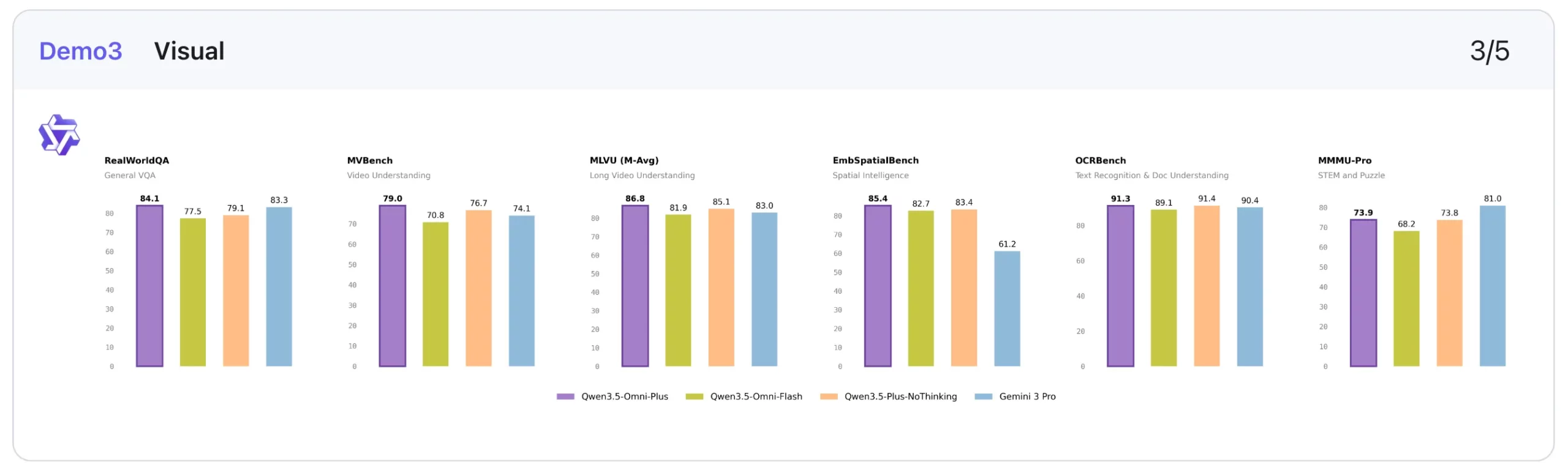The width and height of the screenshot is (1568, 473).
Task: Click the 83.3 blue bar in RealWorldQA
Action: pyautogui.click(x=279, y=287)
